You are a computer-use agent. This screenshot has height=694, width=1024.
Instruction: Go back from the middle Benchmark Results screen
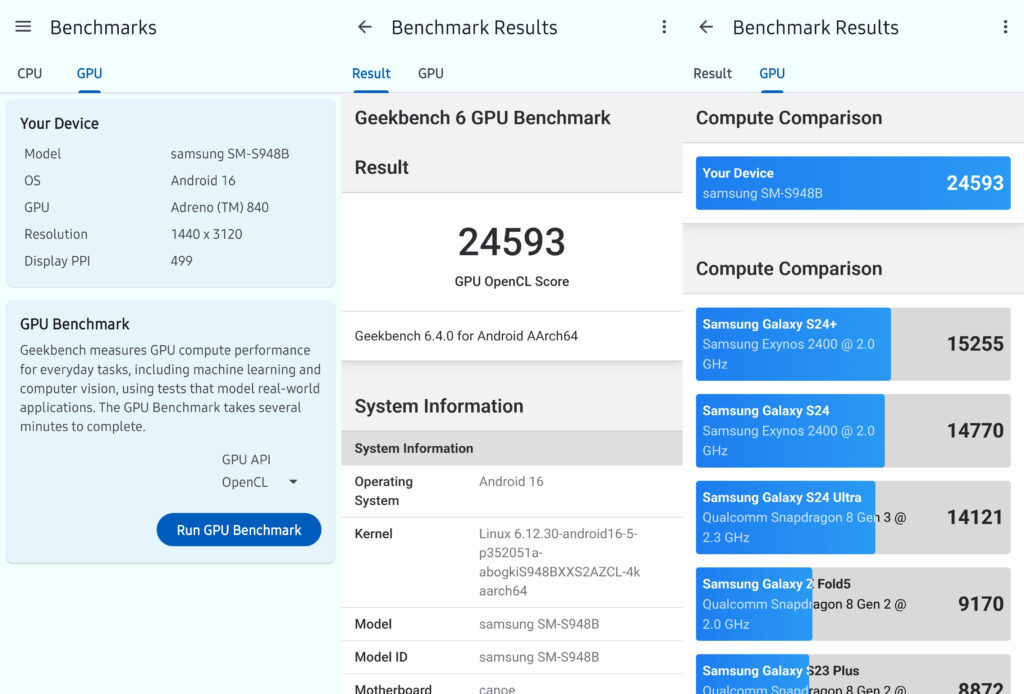coord(364,27)
